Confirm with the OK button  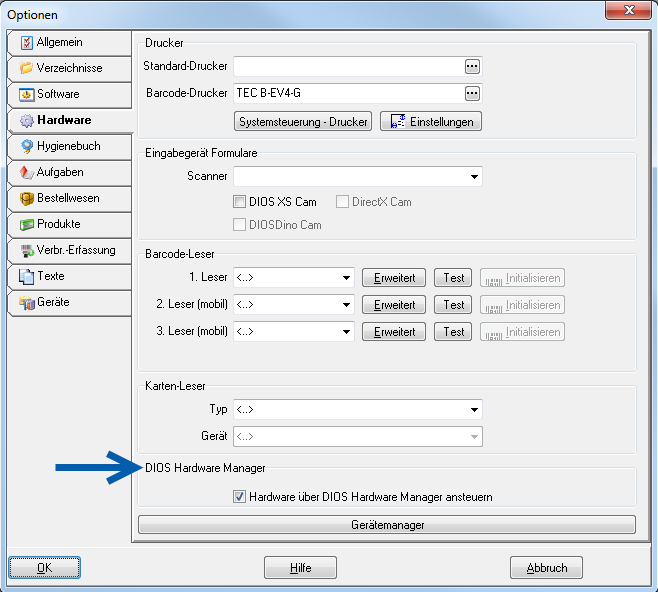(44, 568)
